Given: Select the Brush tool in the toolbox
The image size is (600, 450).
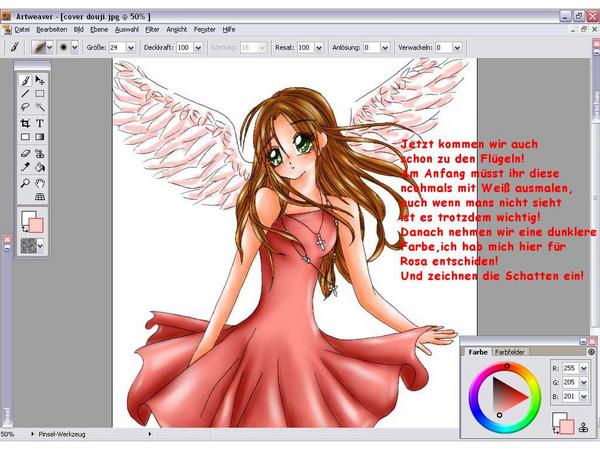Looking at the screenshot, I should pyautogui.click(x=25, y=80).
